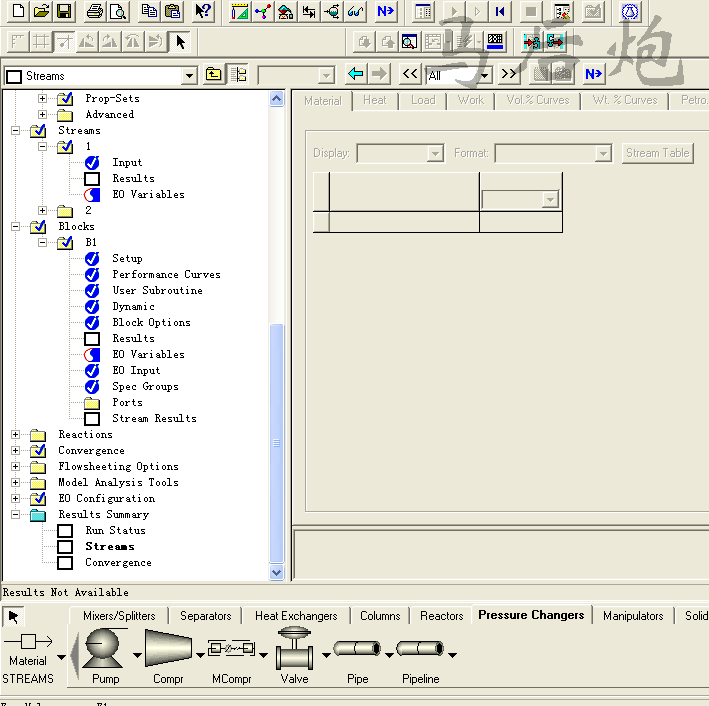Open Run Status in Results Summary
Viewport: 709px width, 706px height.
click(115, 531)
